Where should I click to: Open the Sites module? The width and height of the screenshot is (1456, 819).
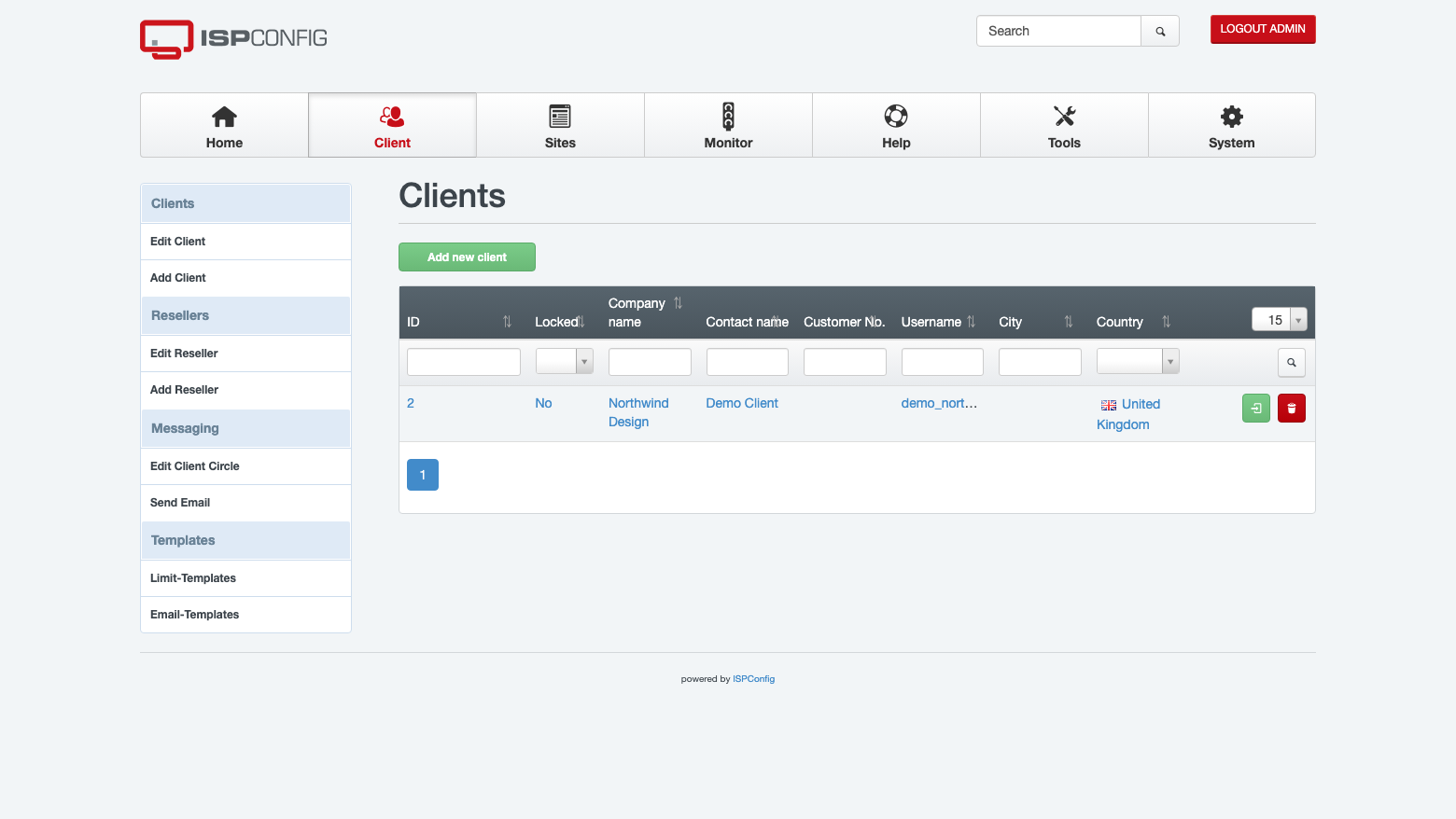[560, 125]
